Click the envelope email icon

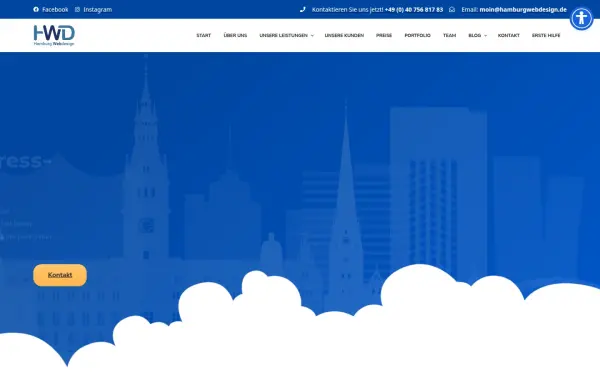tap(452, 9)
